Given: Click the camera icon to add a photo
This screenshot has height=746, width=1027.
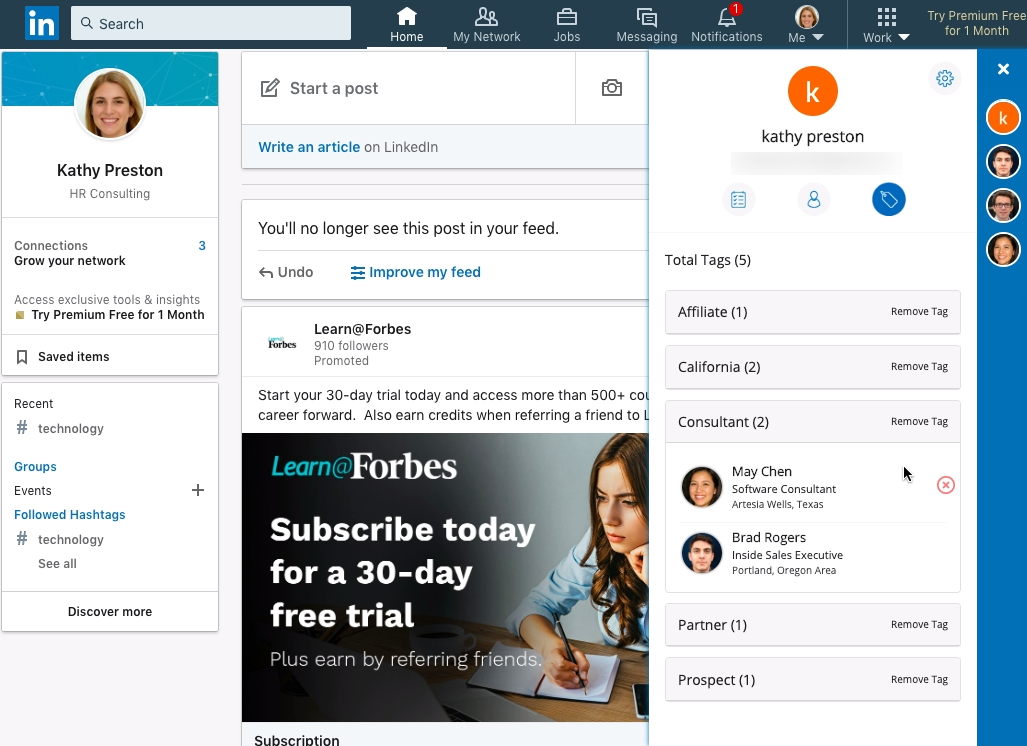Looking at the screenshot, I should 611,88.
